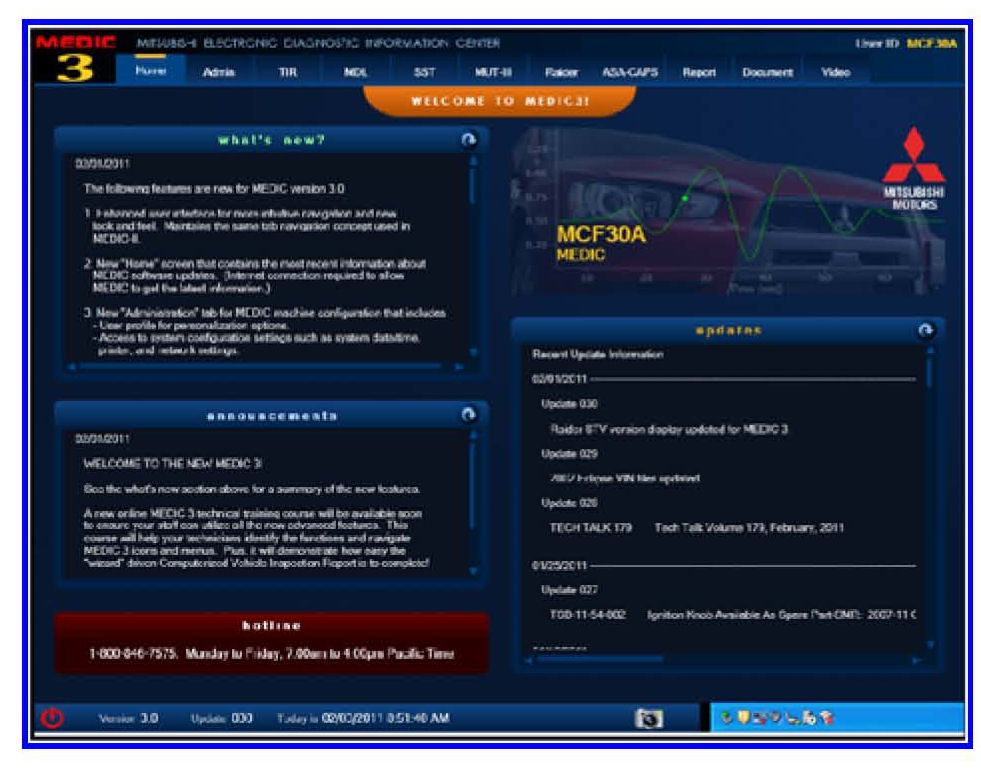Click the TECH TALK 179 update entry
The height and width of the screenshot is (768, 981).
click(590, 527)
